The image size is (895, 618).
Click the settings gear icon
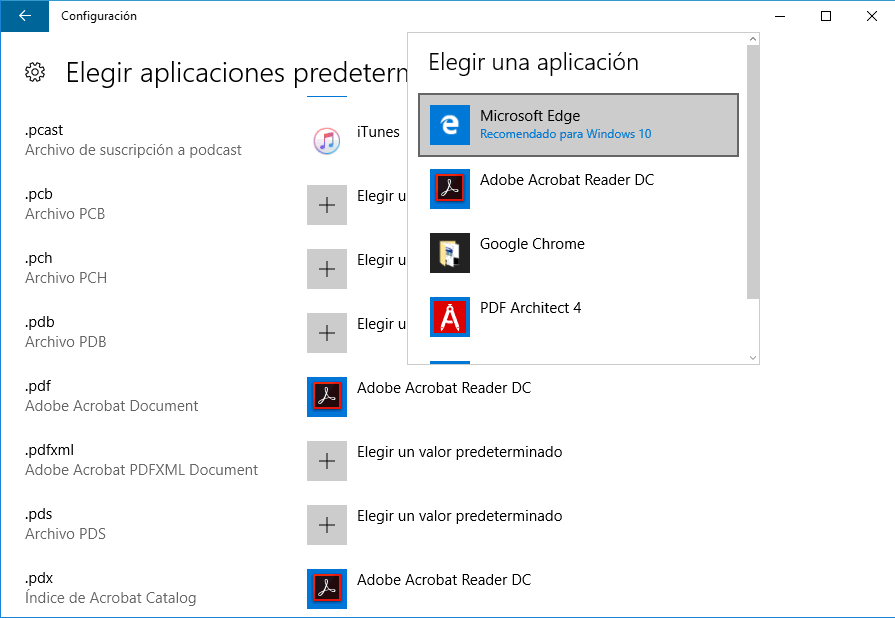click(x=35, y=72)
